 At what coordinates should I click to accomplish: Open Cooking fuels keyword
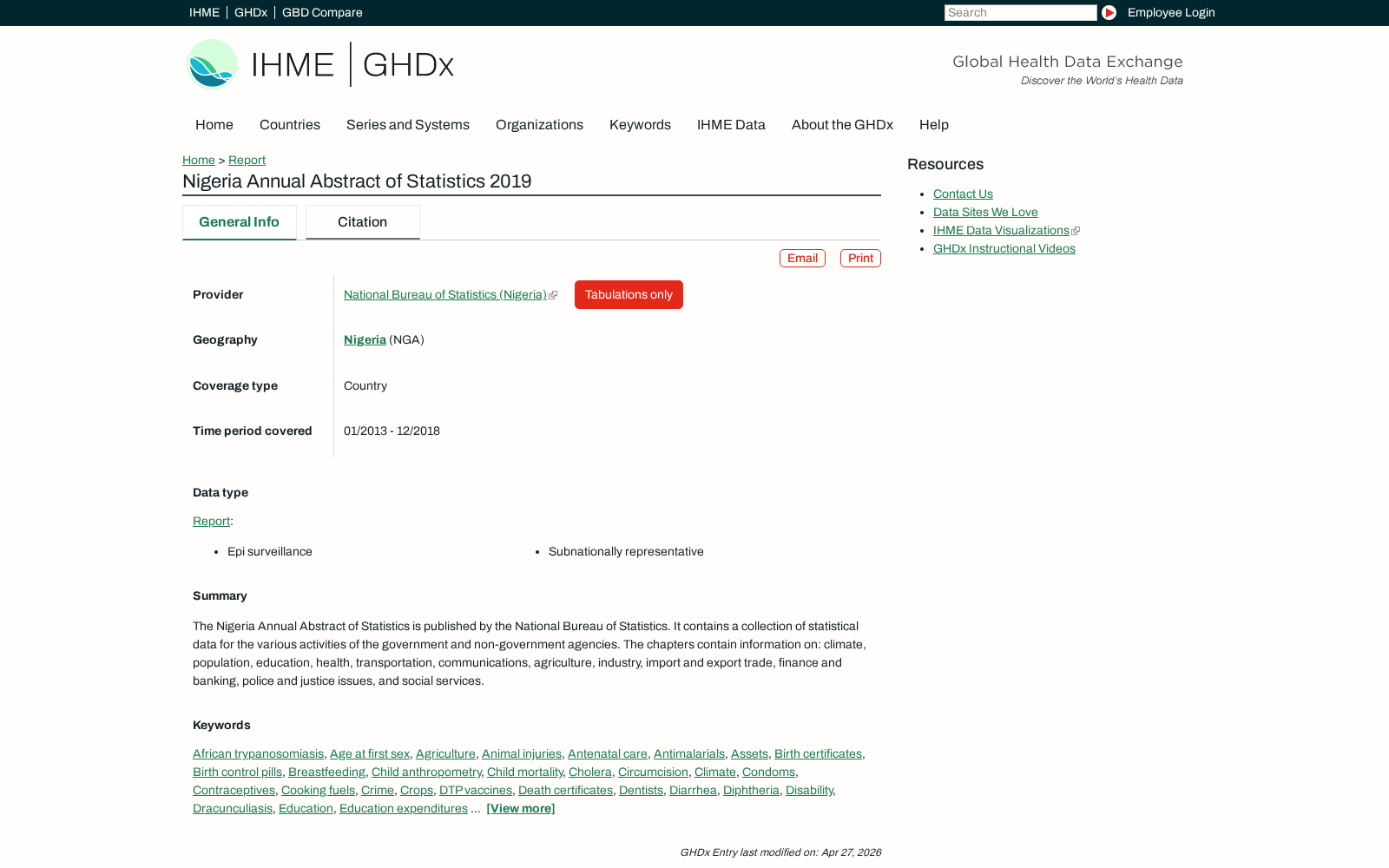click(318, 790)
